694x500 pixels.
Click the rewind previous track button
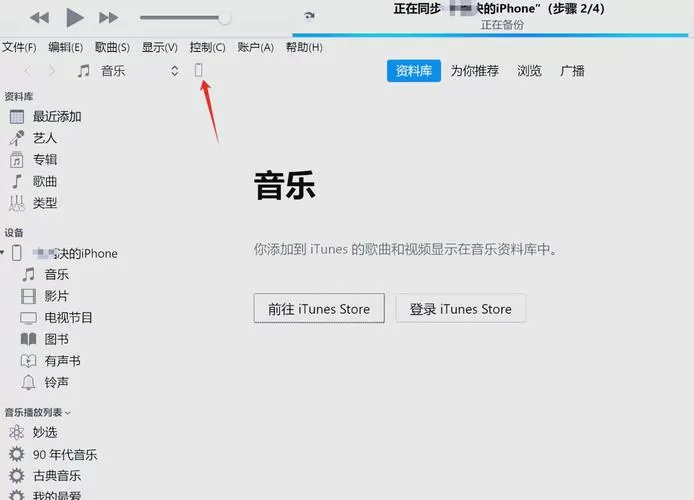click(39, 18)
